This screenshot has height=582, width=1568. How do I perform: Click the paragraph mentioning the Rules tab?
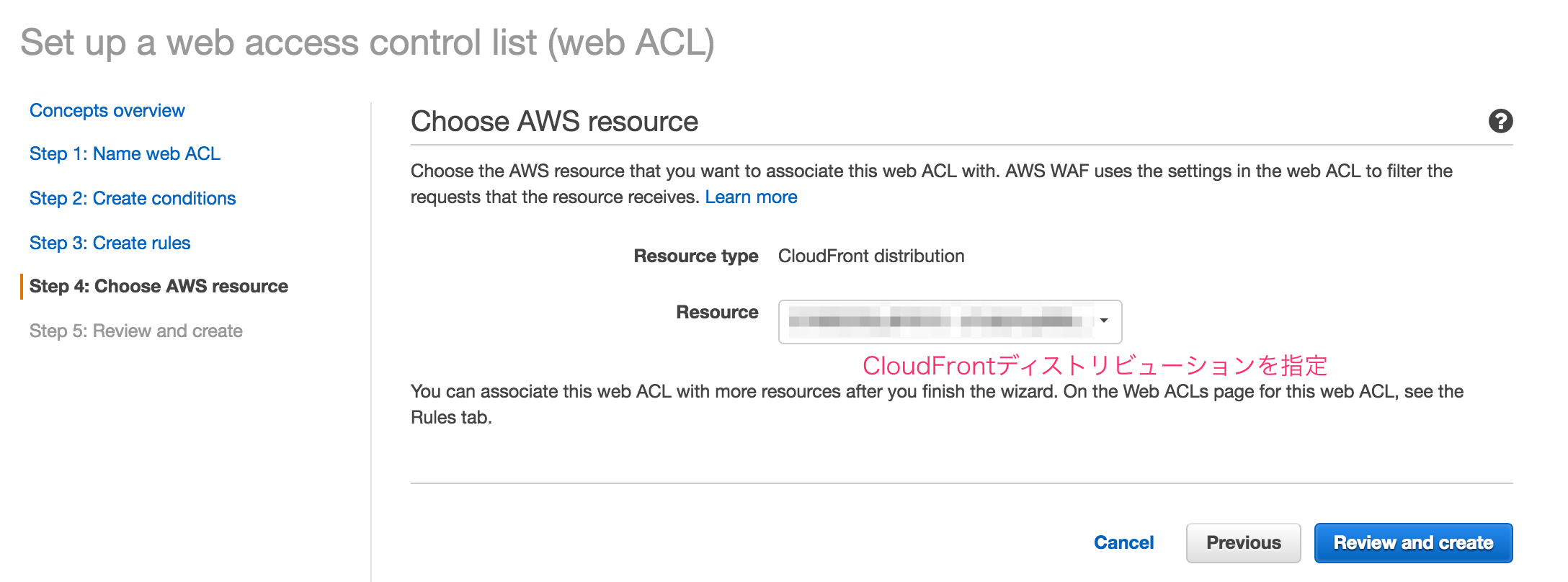937,404
